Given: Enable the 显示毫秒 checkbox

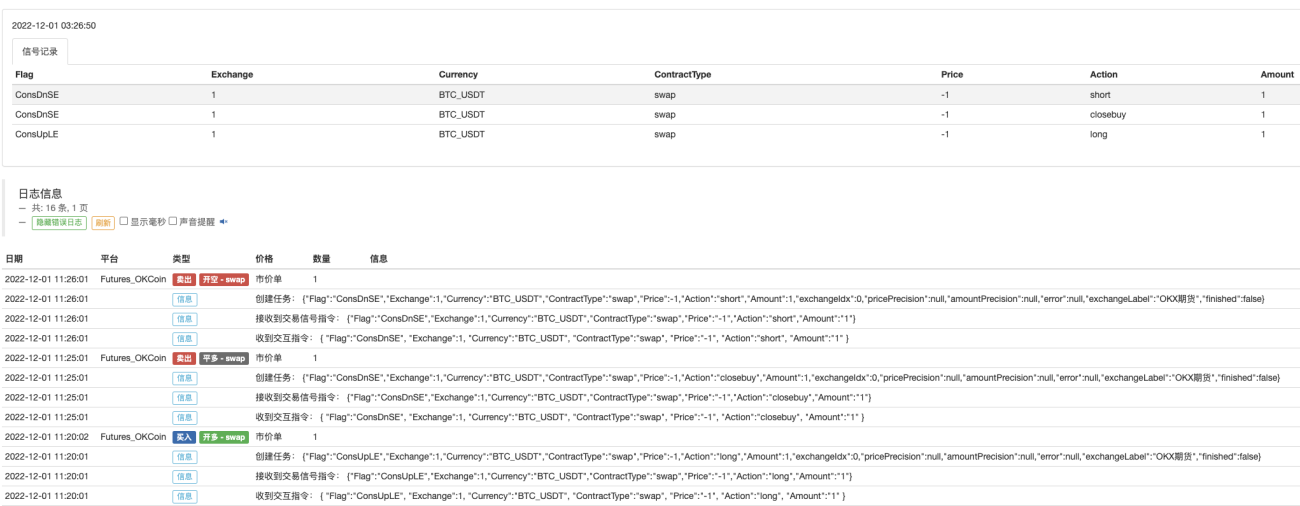Looking at the screenshot, I should tap(124, 222).
